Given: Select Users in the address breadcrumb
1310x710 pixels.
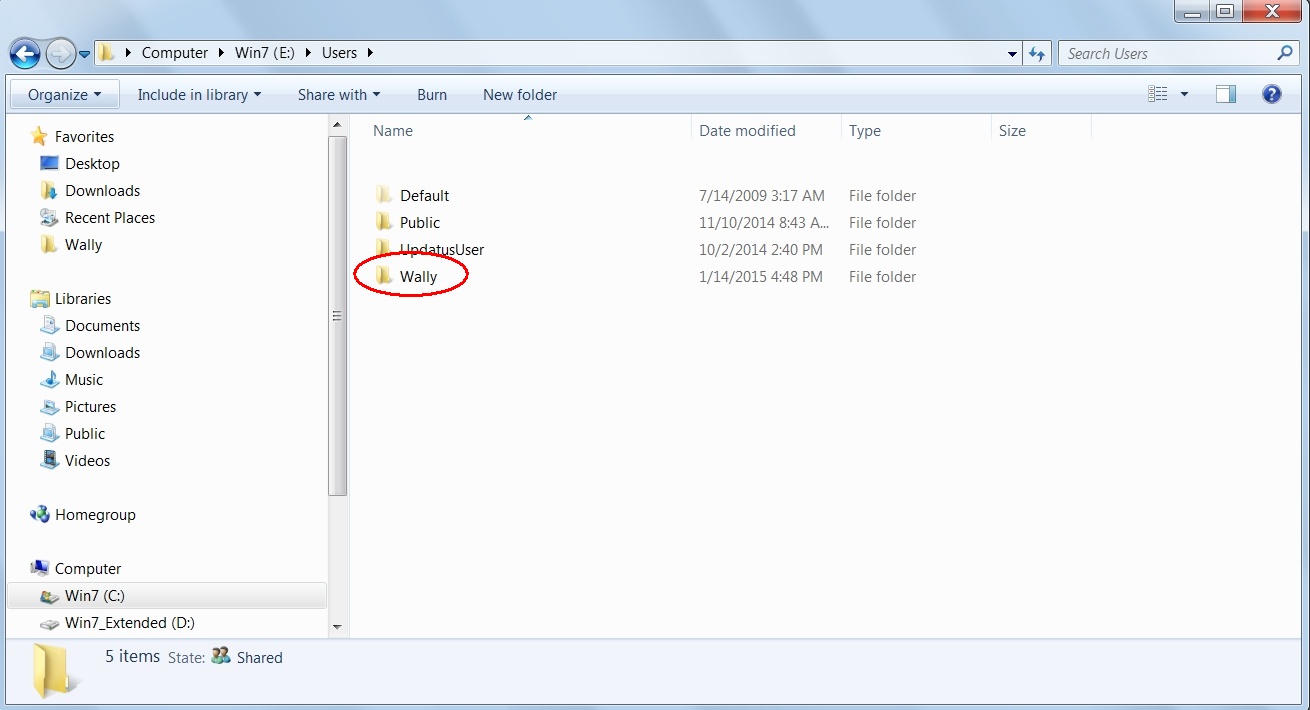Looking at the screenshot, I should click(x=339, y=53).
